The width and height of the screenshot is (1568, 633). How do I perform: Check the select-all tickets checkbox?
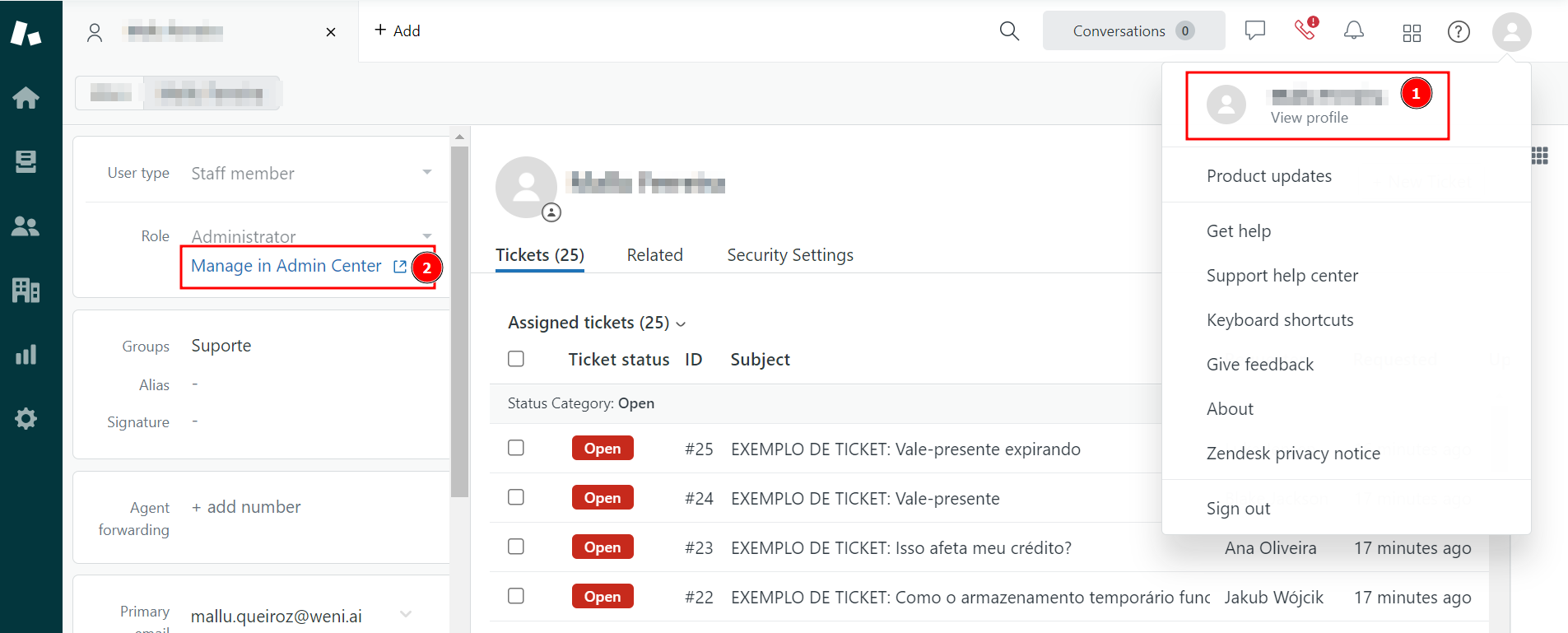pos(516,359)
